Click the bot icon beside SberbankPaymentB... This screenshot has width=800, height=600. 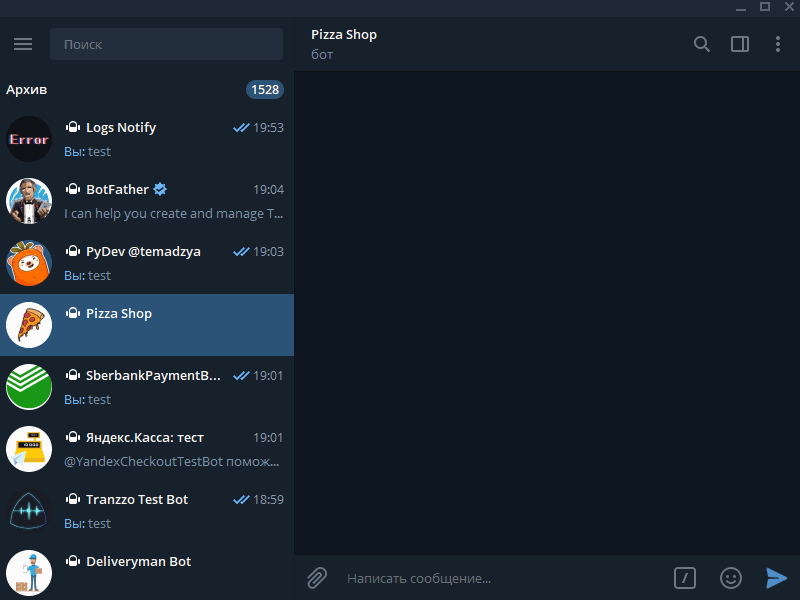(x=73, y=376)
